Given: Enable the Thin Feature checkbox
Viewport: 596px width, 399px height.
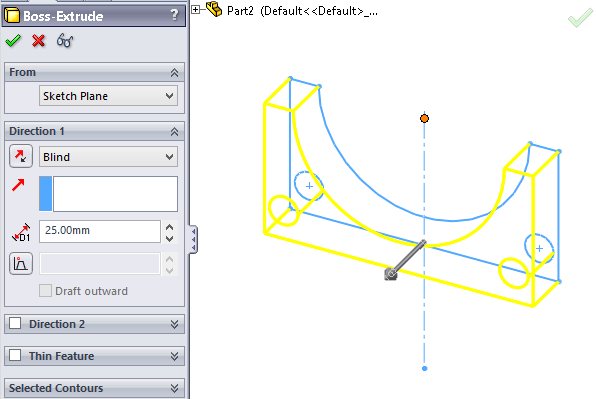Looking at the screenshot, I should tap(15, 355).
